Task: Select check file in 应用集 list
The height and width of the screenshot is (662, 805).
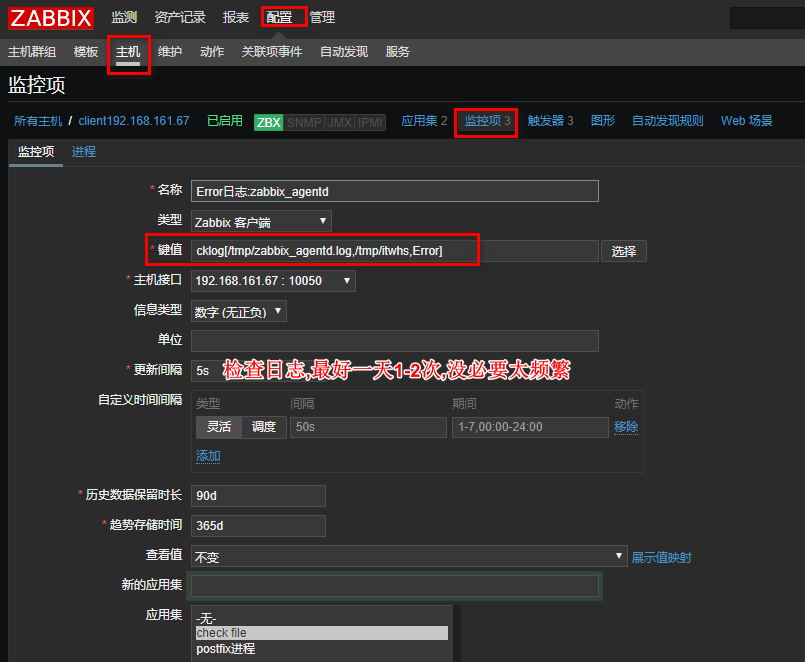Action: pyautogui.click(x=322, y=633)
